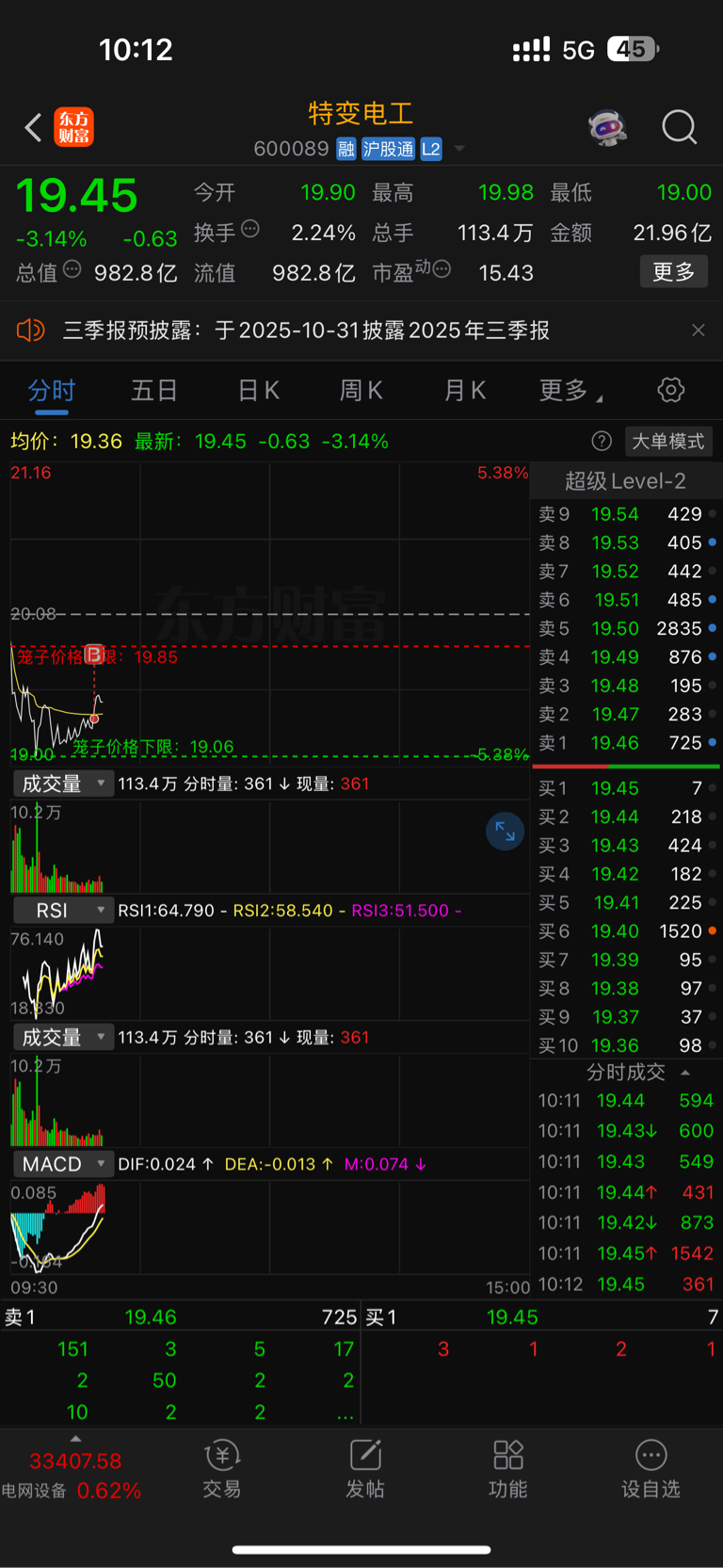Open 电网设备 sector index 33407.58
The height and width of the screenshot is (1568, 723).
click(73, 1475)
